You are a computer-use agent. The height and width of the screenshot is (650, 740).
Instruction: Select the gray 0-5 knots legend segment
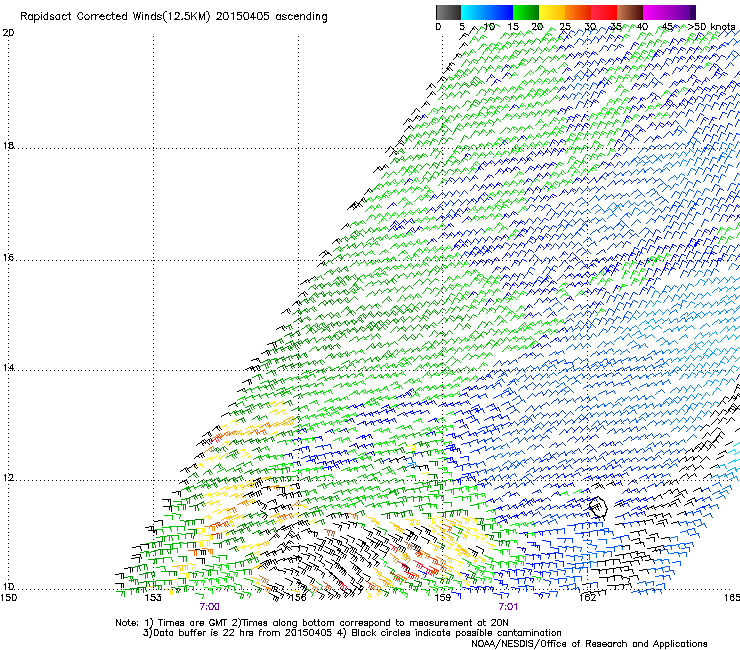(448, 12)
